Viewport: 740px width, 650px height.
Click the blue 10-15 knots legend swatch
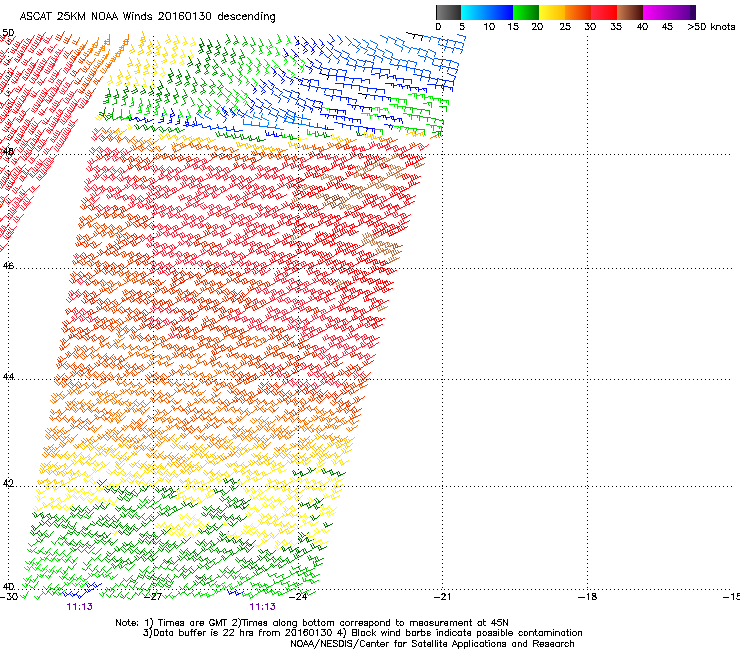pos(500,12)
